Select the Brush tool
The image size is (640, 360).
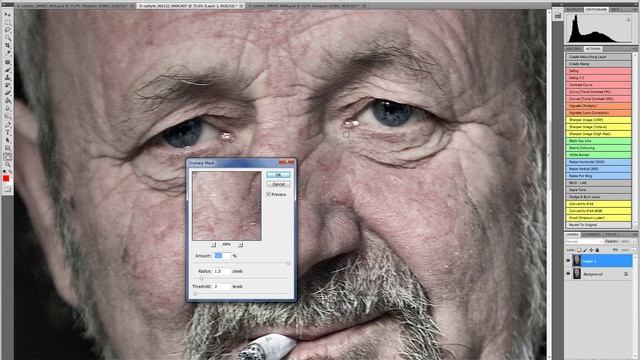tap(7, 70)
